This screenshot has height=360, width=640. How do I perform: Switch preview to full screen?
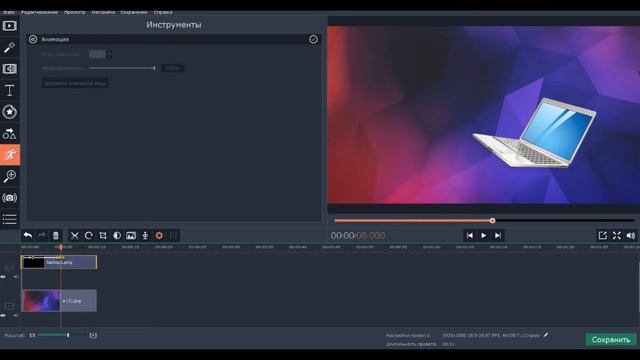pyautogui.click(x=617, y=236)
